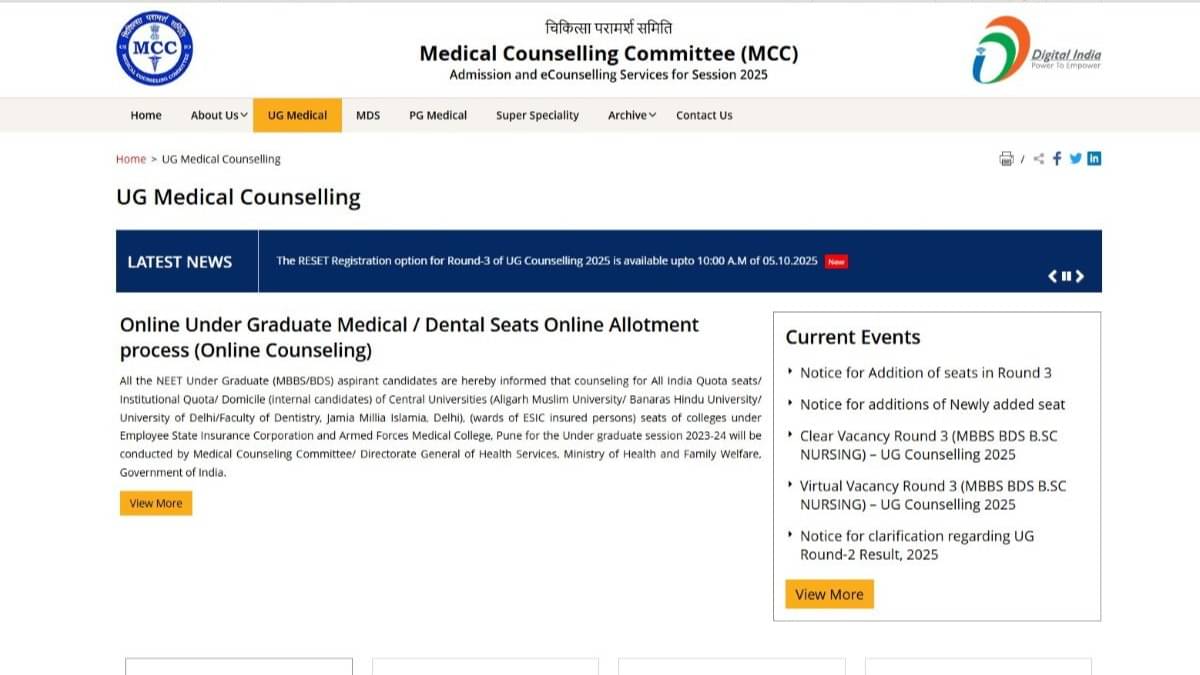Click View More under allotment process text
Viewport: 1200px width, 675px height.
coord(155,503)
